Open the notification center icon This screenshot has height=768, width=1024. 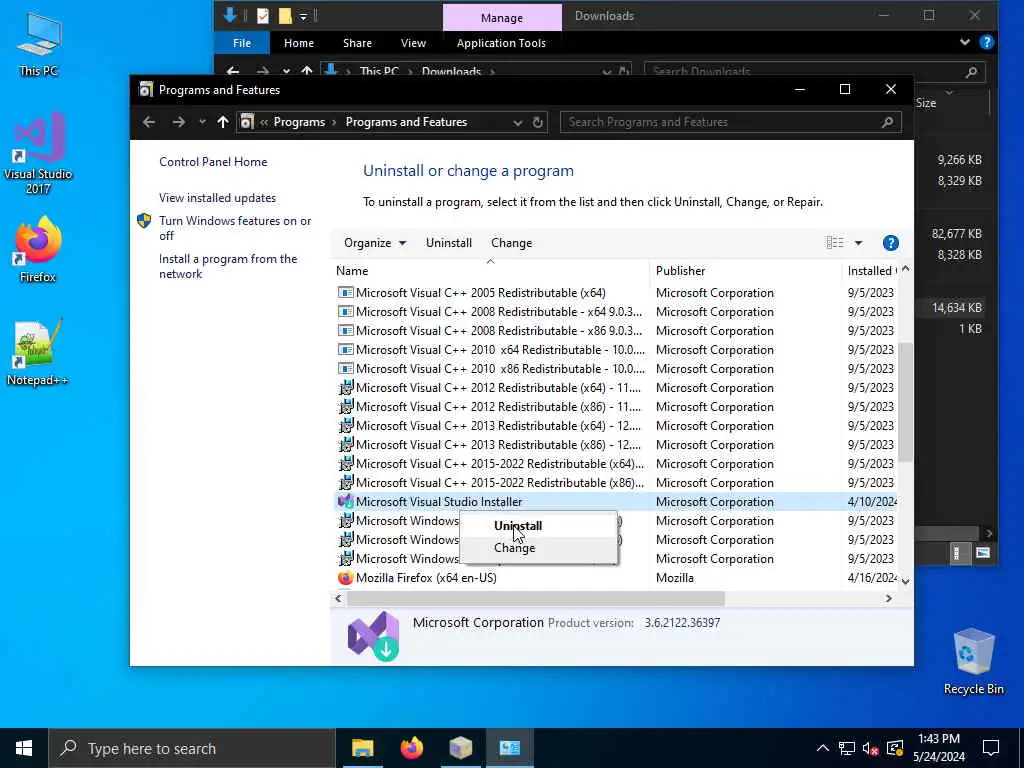991,748
